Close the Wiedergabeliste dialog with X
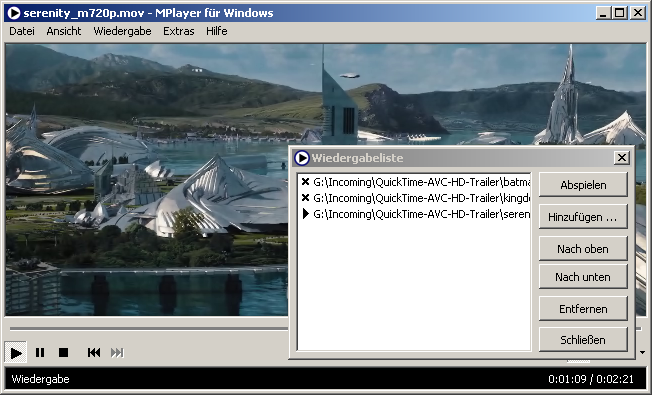 (622, 158)
